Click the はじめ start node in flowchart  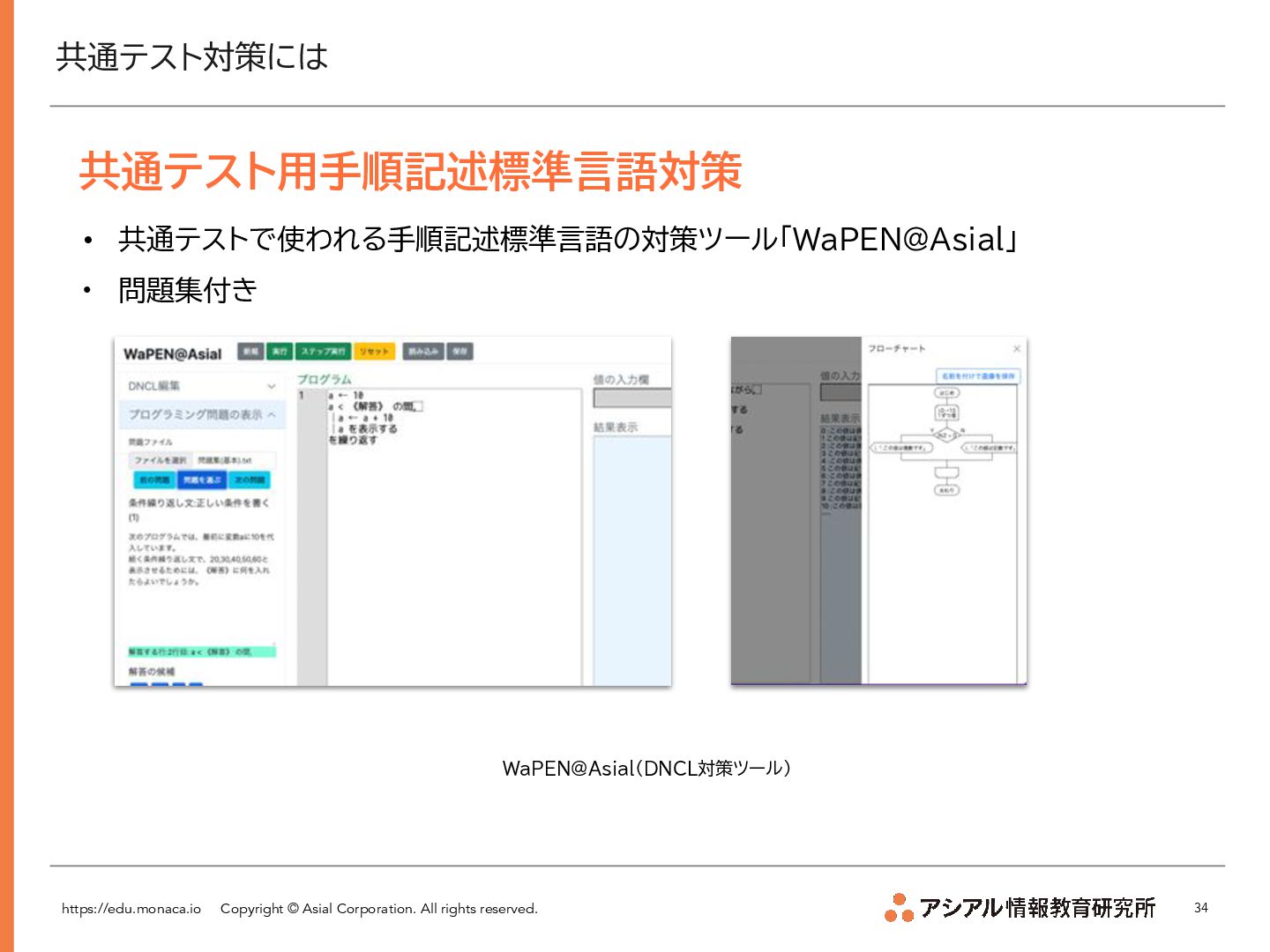946,393
